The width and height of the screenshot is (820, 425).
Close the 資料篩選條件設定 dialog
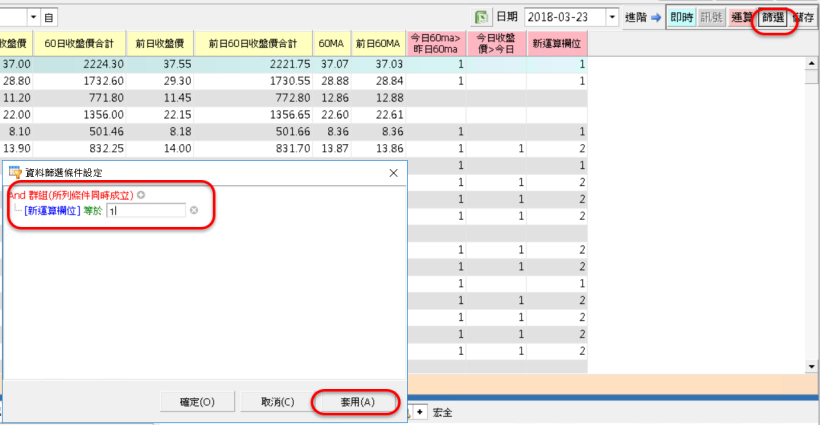(394, 173)
